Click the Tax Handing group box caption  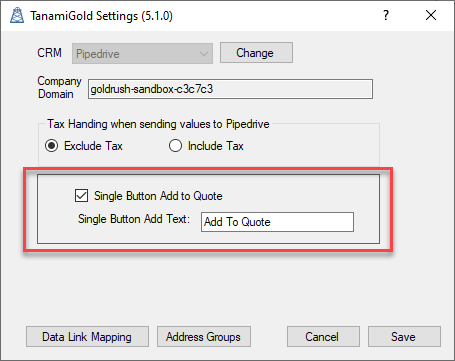coord(158,124)
